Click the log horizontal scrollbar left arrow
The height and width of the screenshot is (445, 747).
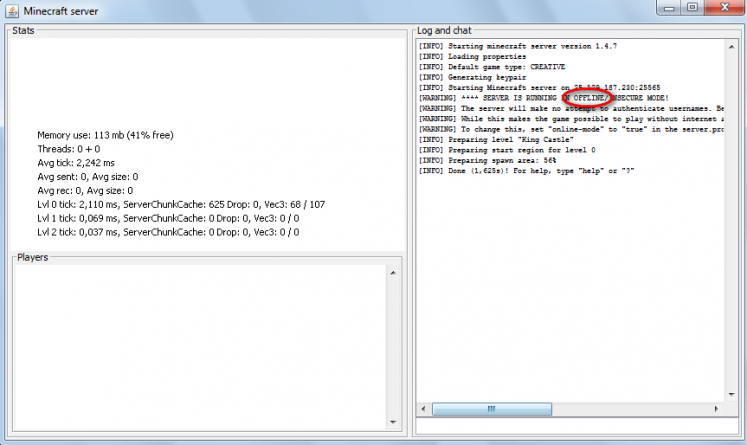[424, 409]
